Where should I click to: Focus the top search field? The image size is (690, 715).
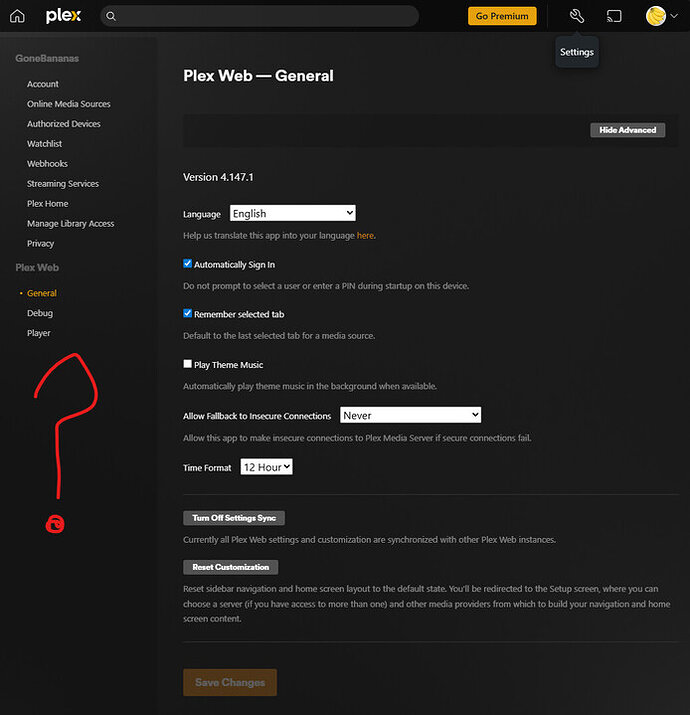coord(259,16)
